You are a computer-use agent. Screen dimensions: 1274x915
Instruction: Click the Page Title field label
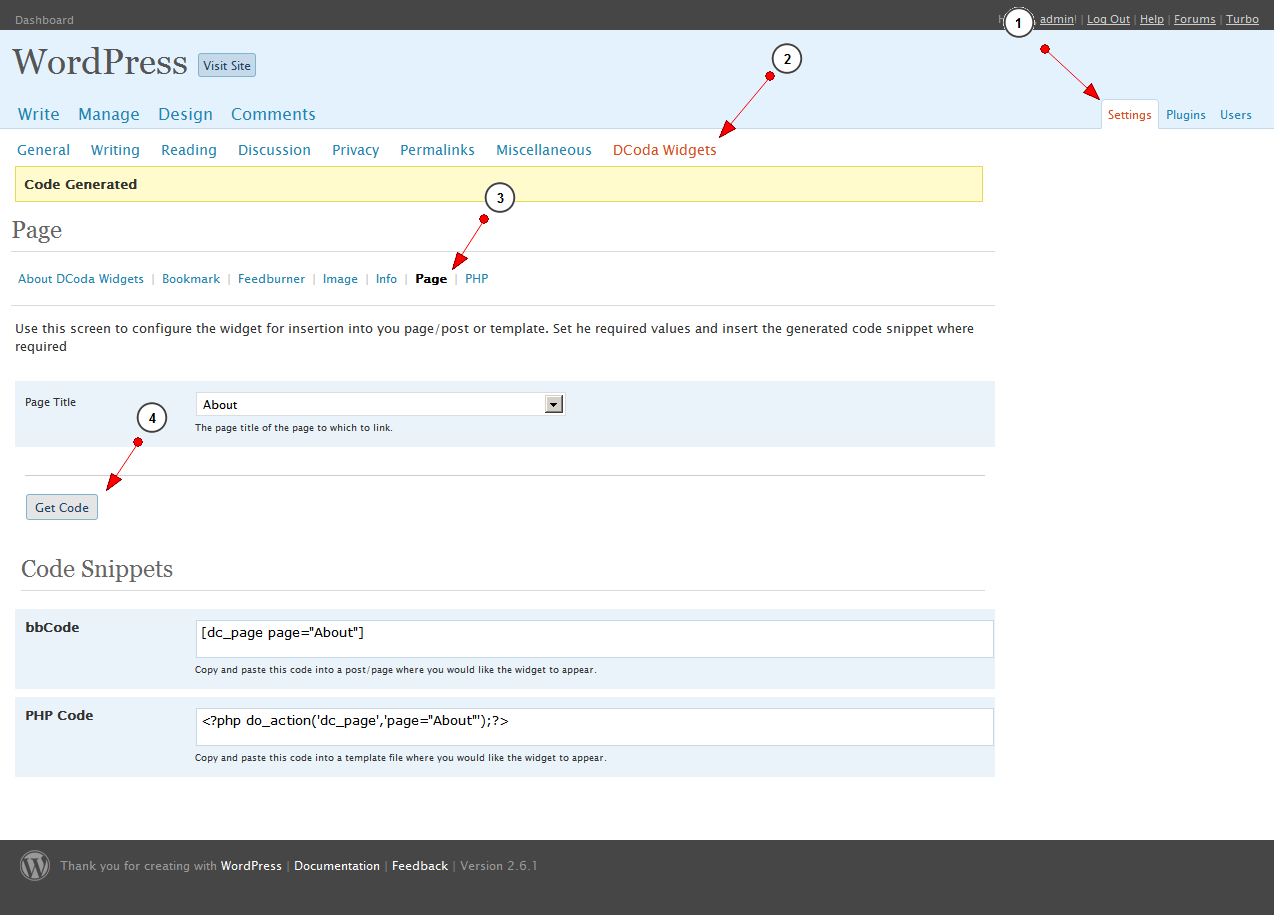coord(50,402)
